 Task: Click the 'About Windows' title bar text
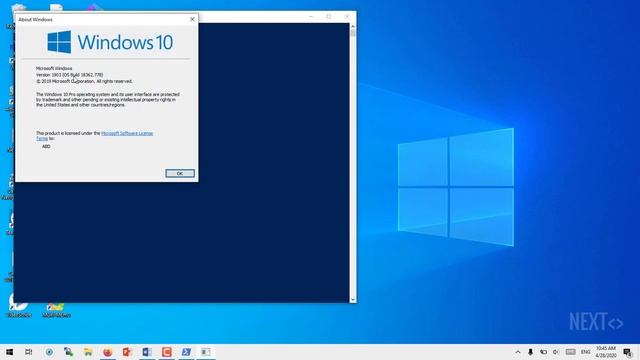pos(36,19)
